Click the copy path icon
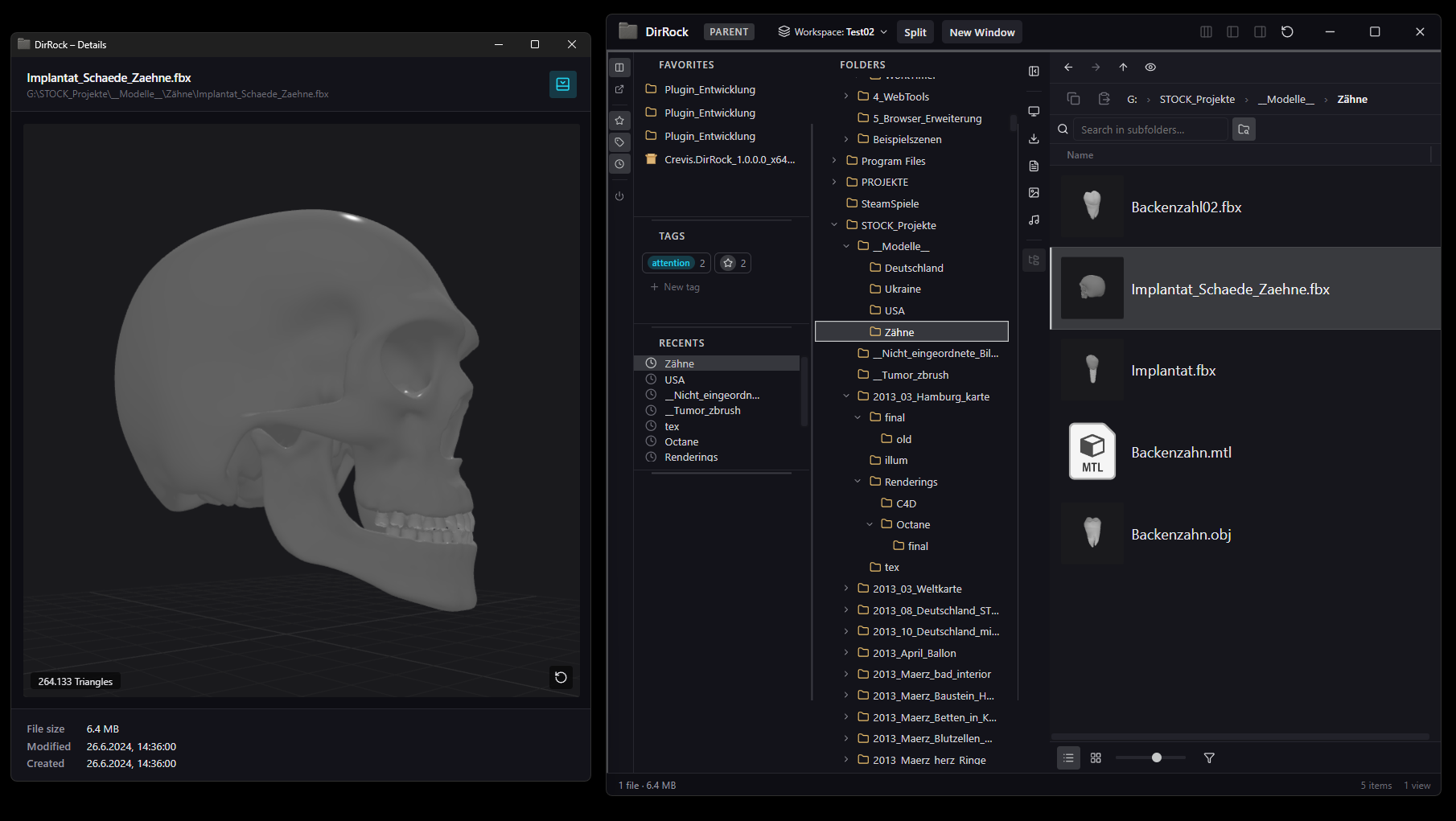 coord(1073,99)
